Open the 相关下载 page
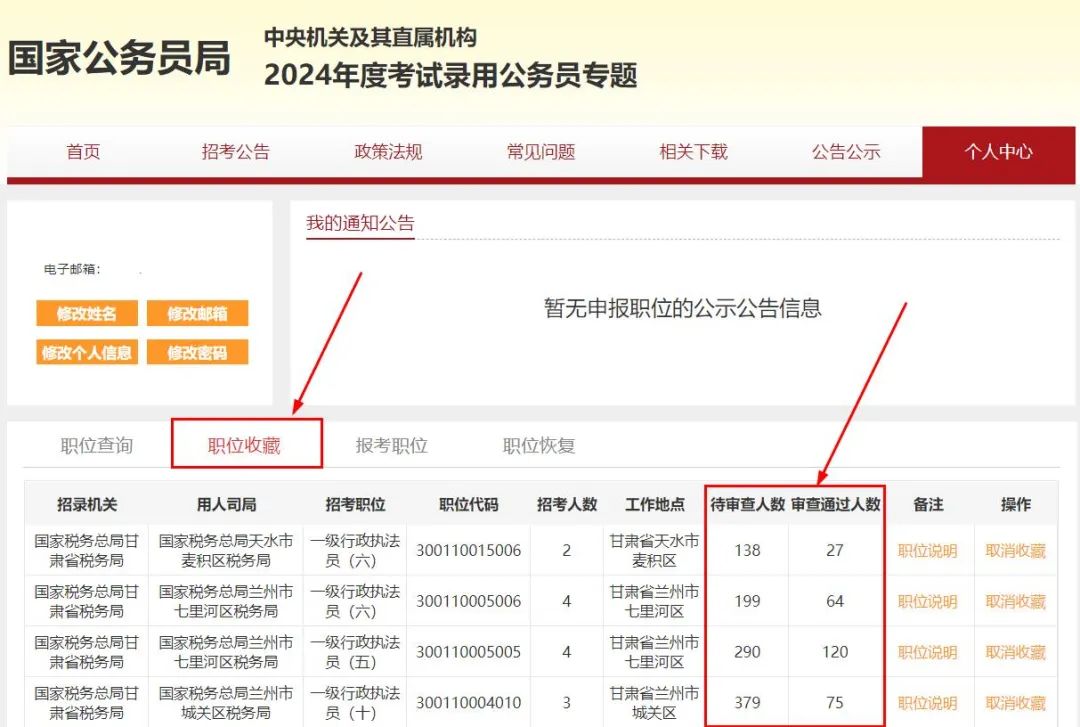The image size is (1080, 727). (x=693, y=152)
